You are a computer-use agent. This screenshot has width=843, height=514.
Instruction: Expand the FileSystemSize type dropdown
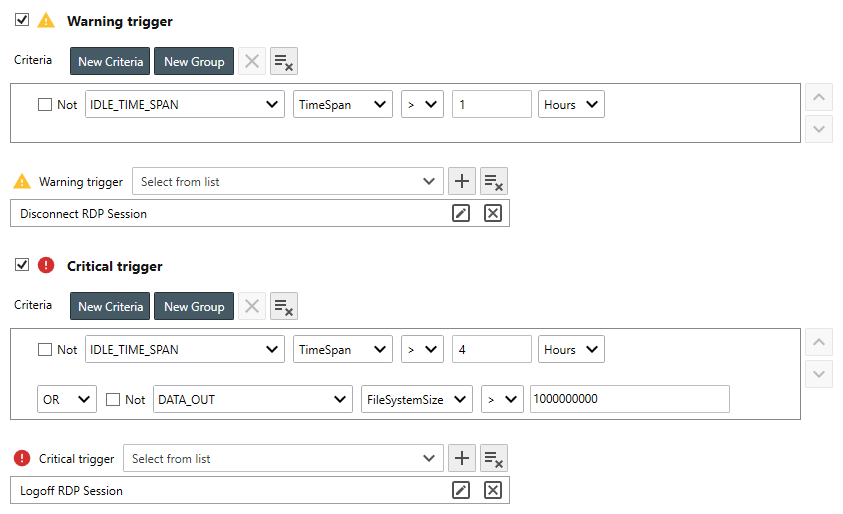[x=416, y=399]
